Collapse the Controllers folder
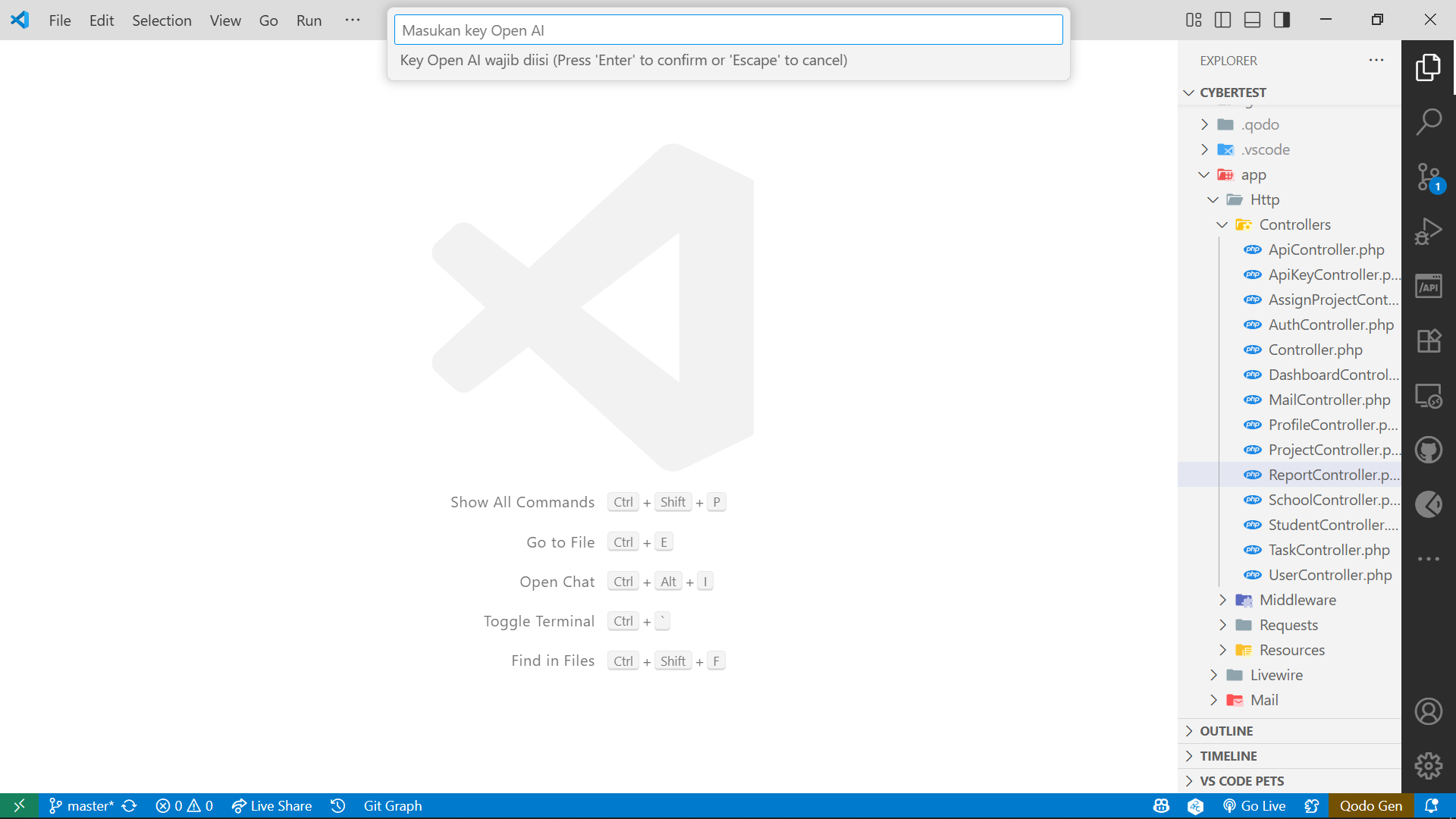This screenshot has width=1456, height=819. (x=1294, y=224)
